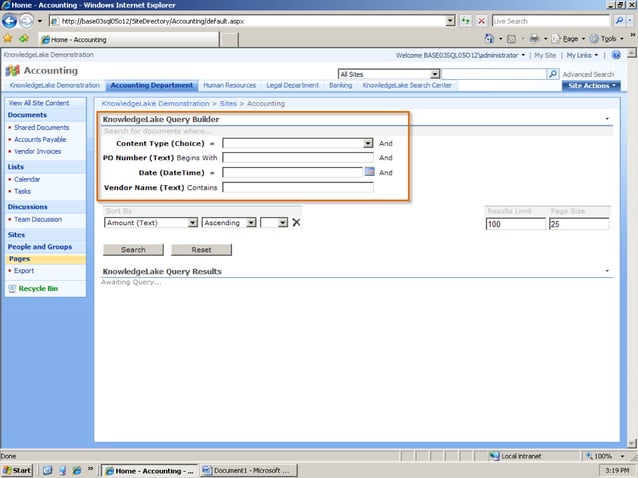This screenshot has height=478, width=638.
Task: Click Sites breadcrumb link
Action: (228, 104)
